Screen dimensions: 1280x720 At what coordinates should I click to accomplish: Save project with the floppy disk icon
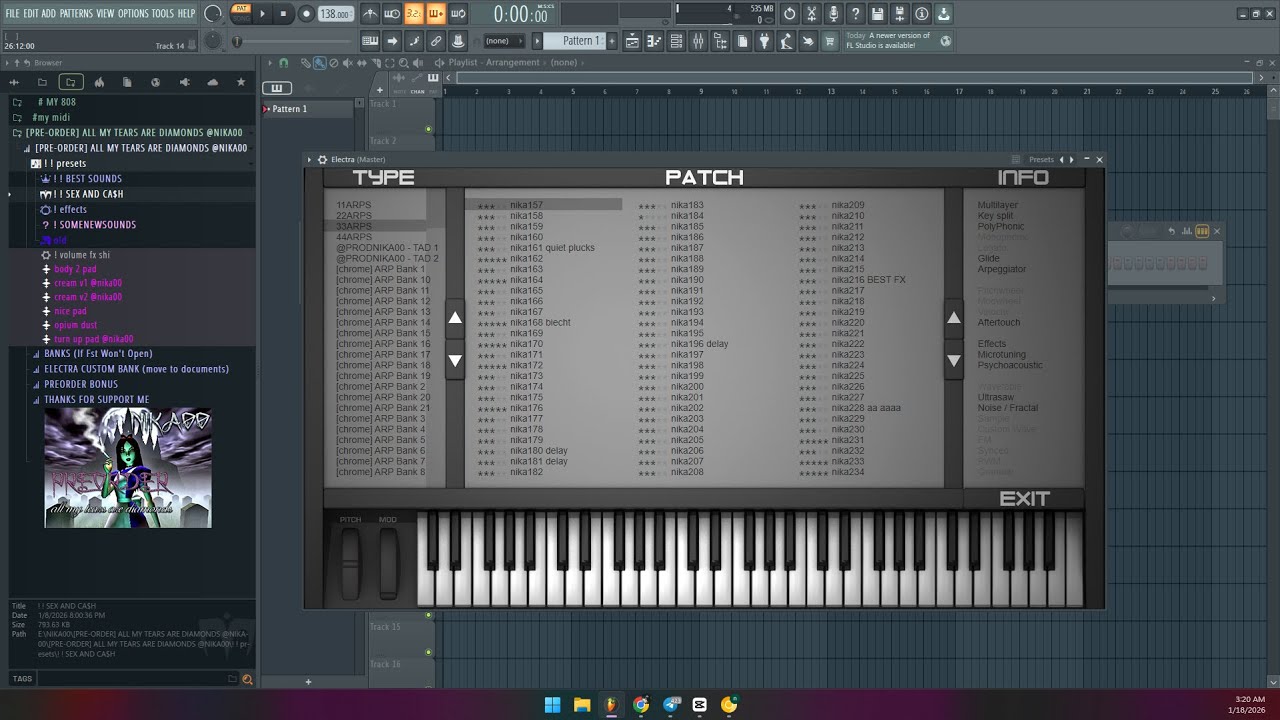pos(878,14)
